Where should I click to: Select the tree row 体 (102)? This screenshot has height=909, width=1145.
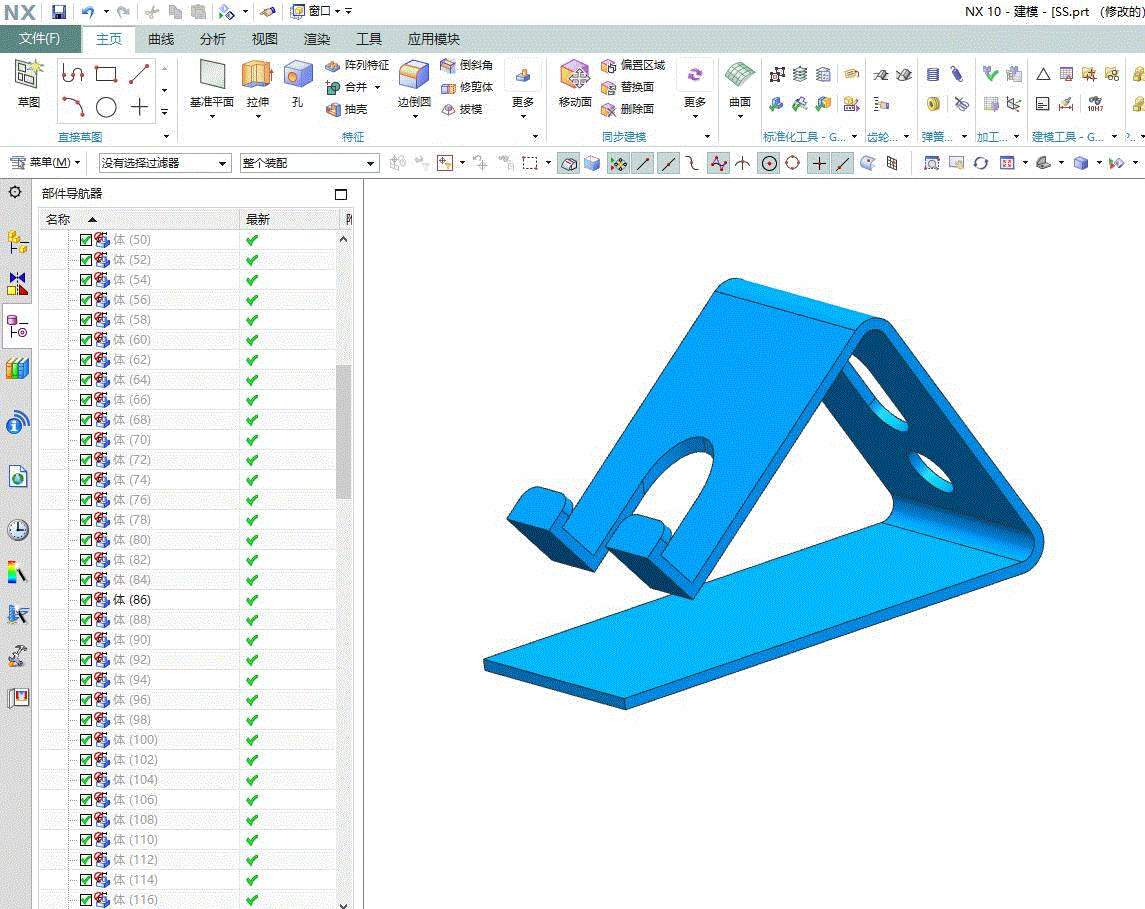pyautogui.click(x=188, y=759)
